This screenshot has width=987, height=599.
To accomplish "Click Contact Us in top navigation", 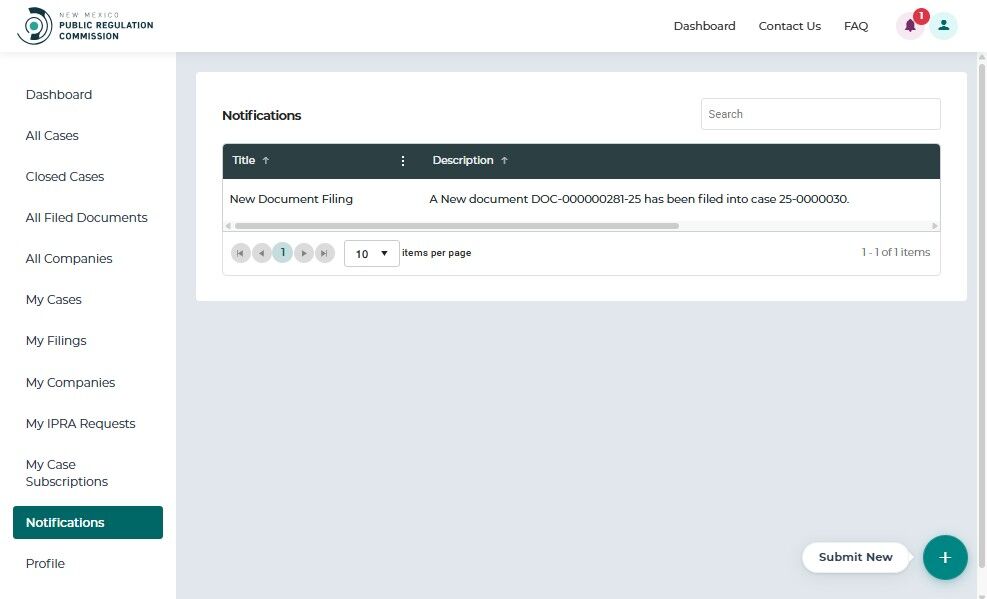I will [789, 26].
